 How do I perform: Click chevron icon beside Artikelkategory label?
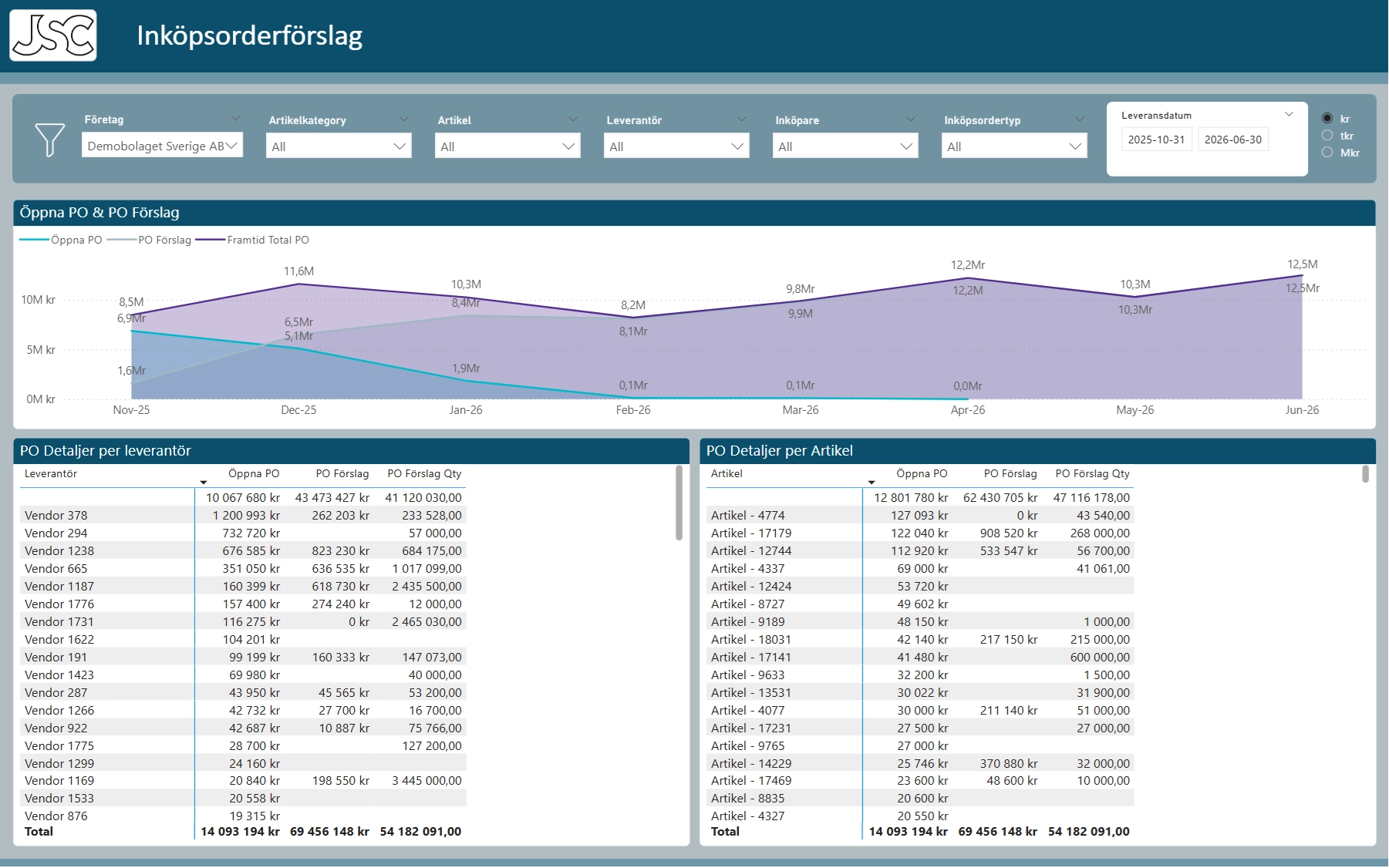tap(404, 119)
